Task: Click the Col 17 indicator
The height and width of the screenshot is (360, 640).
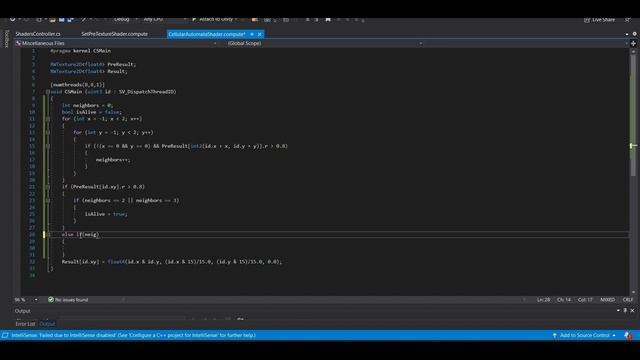Action: pos(585,300)
